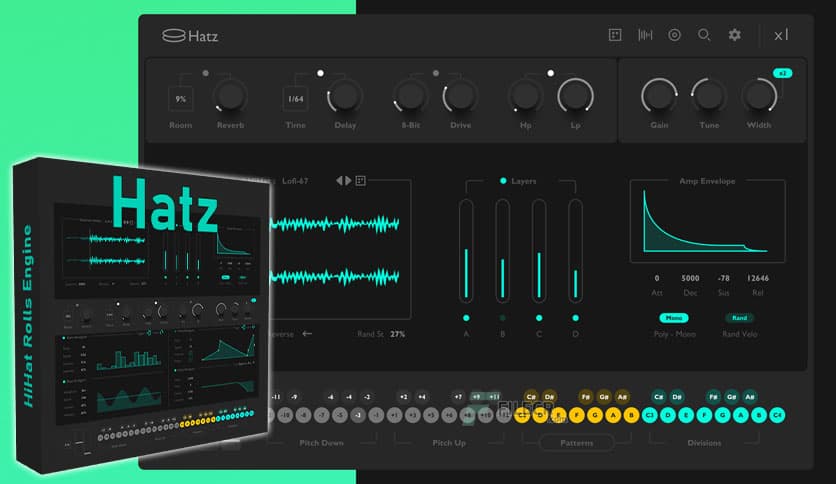836x484 pixels.
Task: Click the layer B level slider
Action: pyautogui.click(x=503, y=251)
